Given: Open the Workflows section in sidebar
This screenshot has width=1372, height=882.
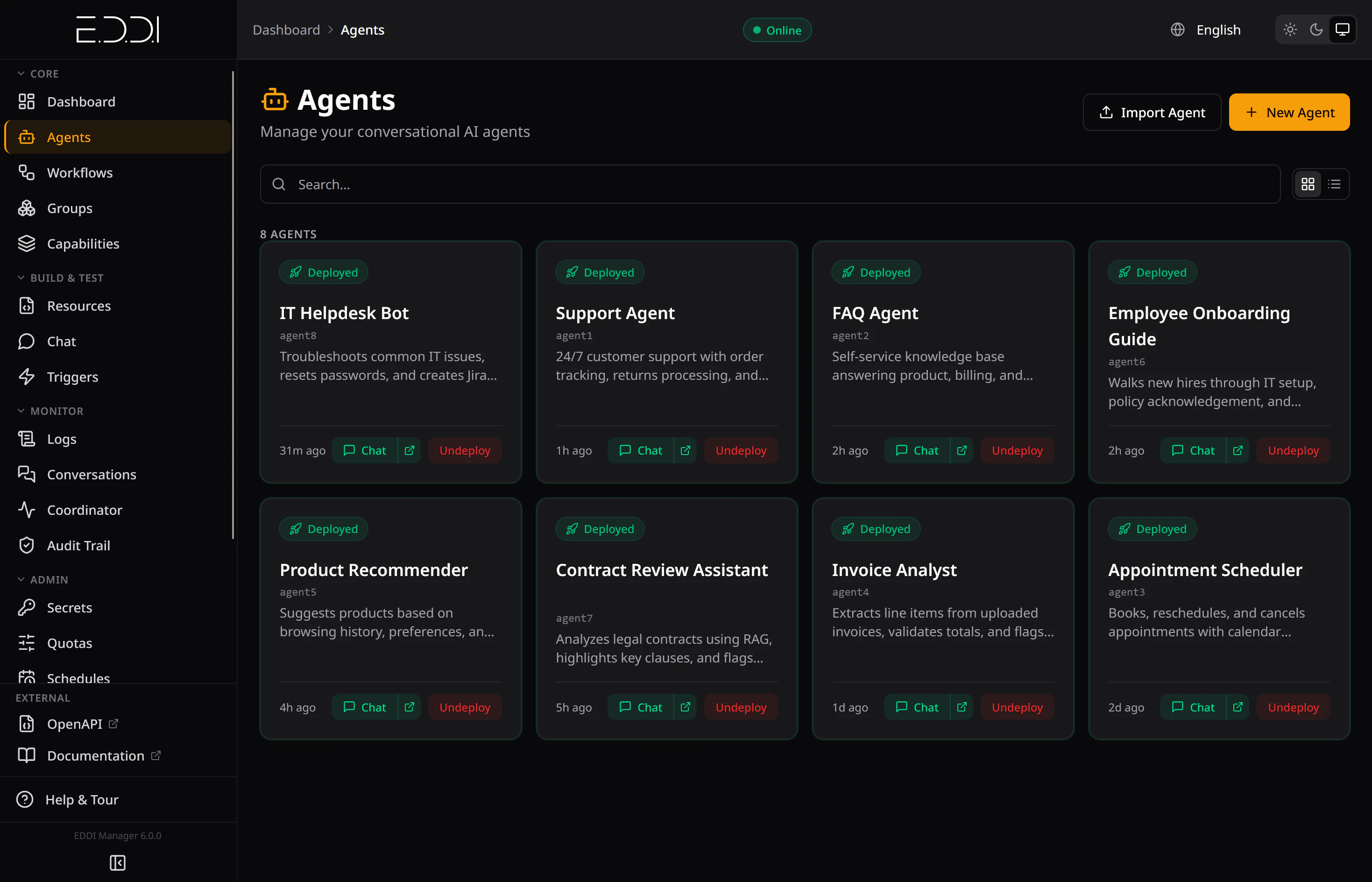Looking at the screenshot, I should 79,172.
